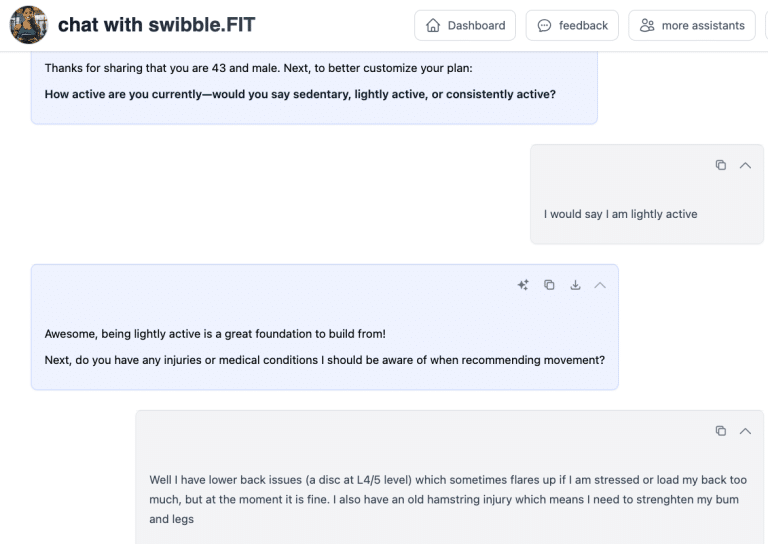
Task: Click the swibble.FIT avatar image
Action: 29,25
